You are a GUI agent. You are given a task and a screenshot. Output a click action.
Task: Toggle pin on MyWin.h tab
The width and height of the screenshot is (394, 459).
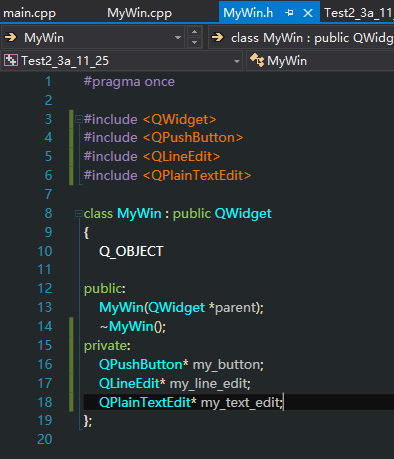pyautogui.click(x=289, y=13)
